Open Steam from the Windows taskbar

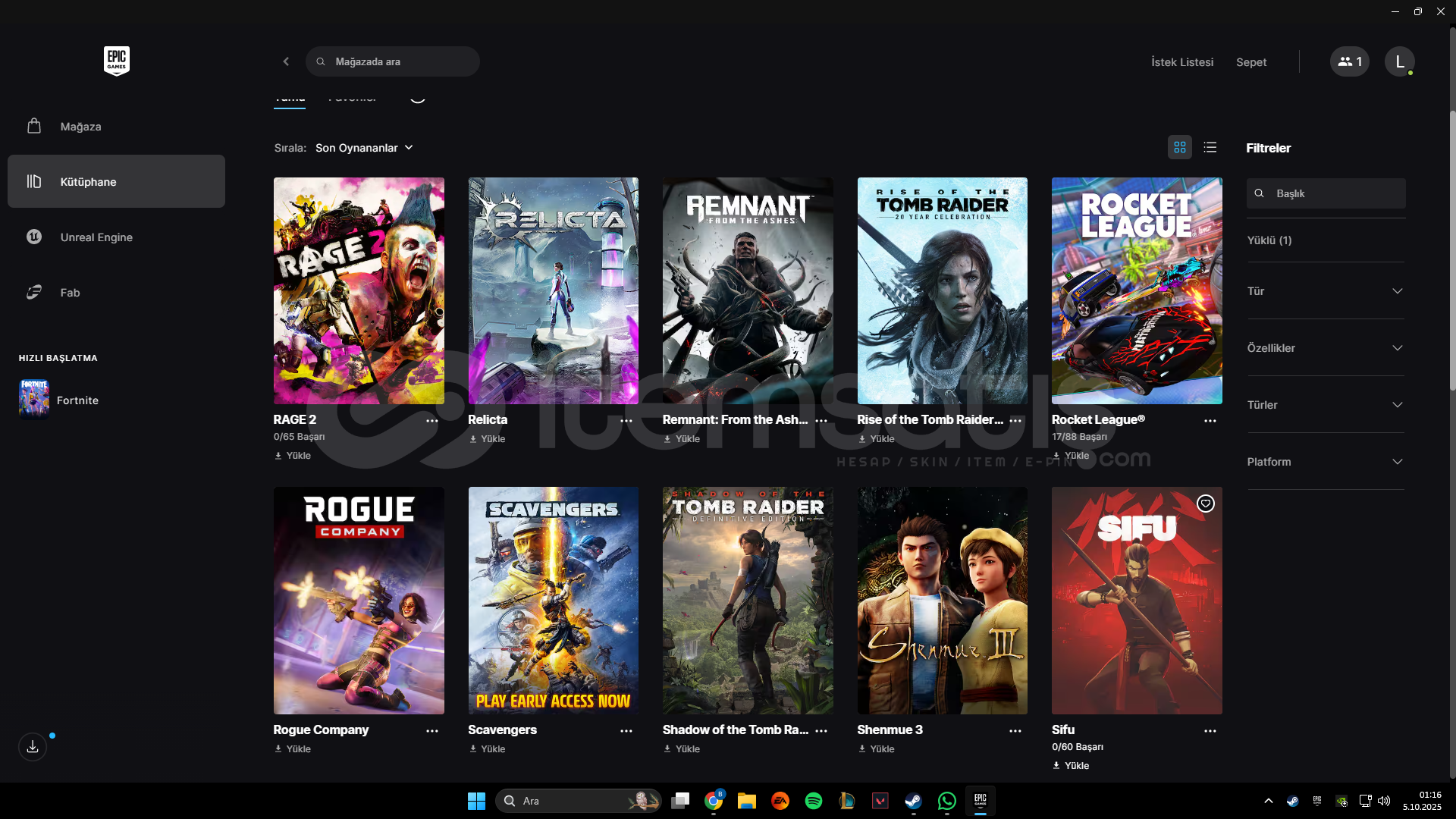tap(913, 801)
